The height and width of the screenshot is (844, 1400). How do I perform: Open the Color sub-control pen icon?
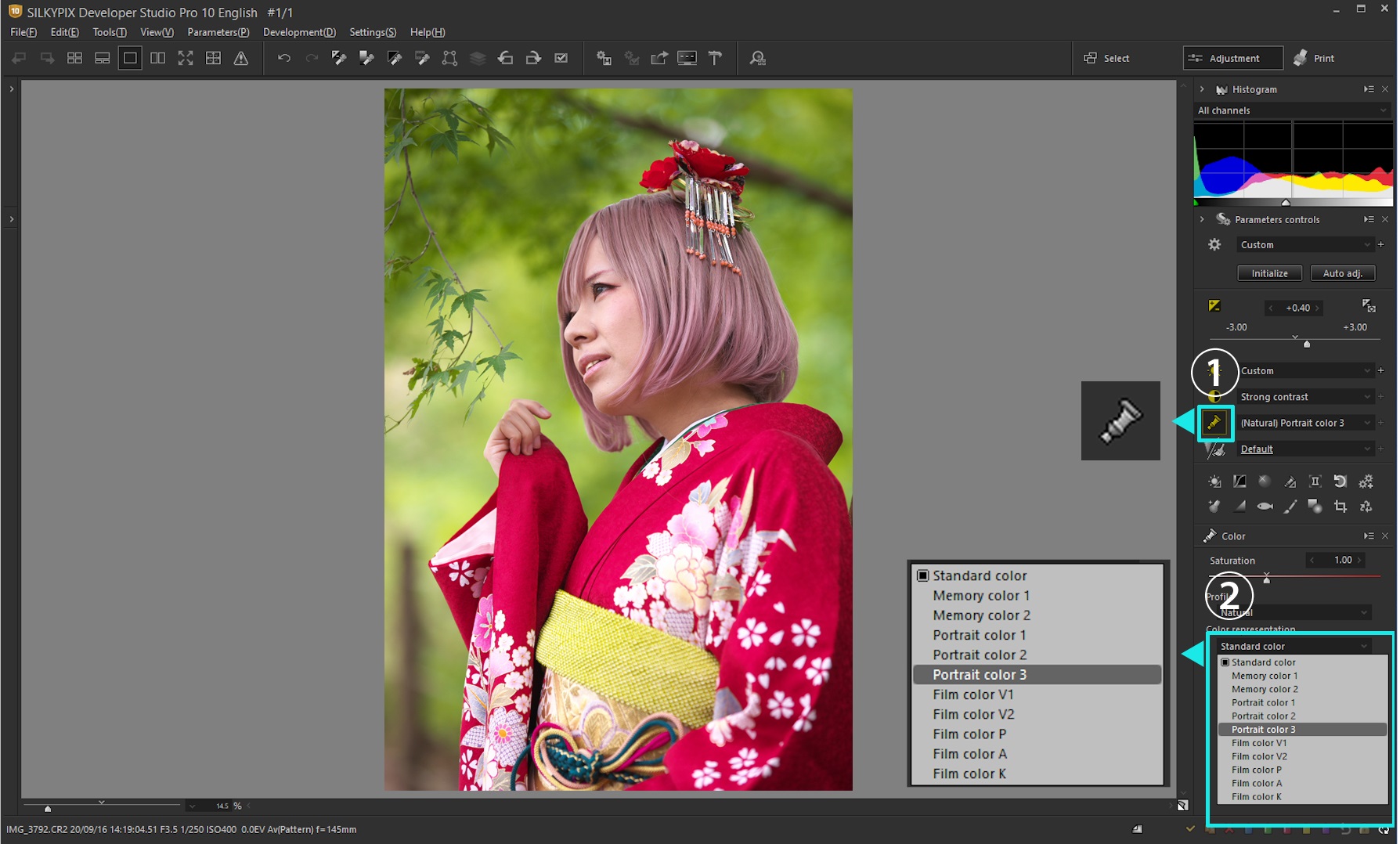(x=1214, y=423)
